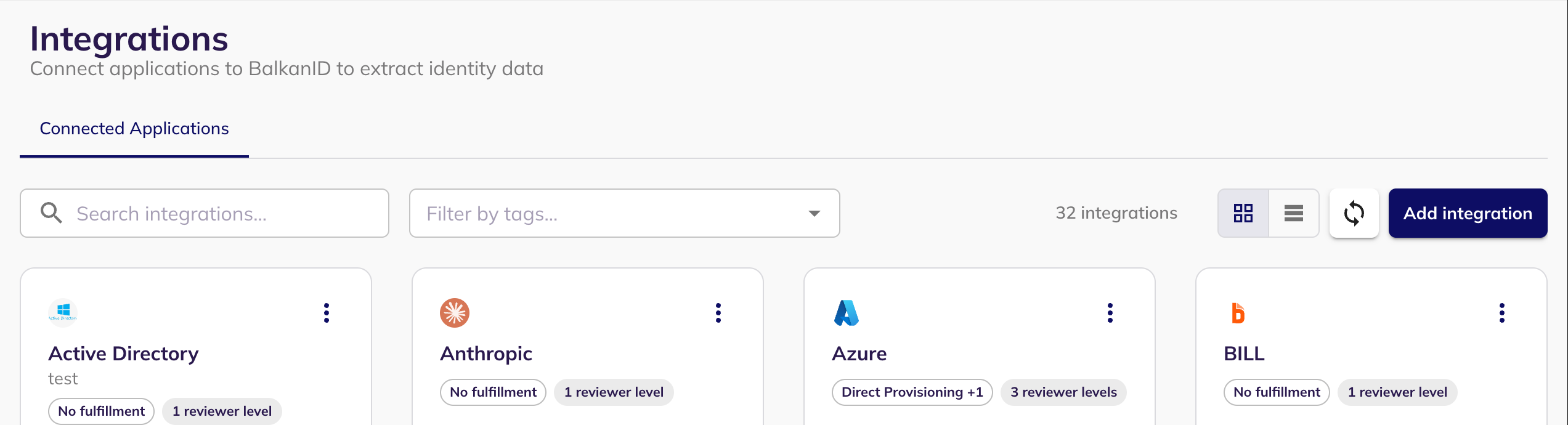Image resolution: width=1568 pixels, height=425 pixels.
Task: Open the Active Directory integration title
Action: [x=123, y=354]
